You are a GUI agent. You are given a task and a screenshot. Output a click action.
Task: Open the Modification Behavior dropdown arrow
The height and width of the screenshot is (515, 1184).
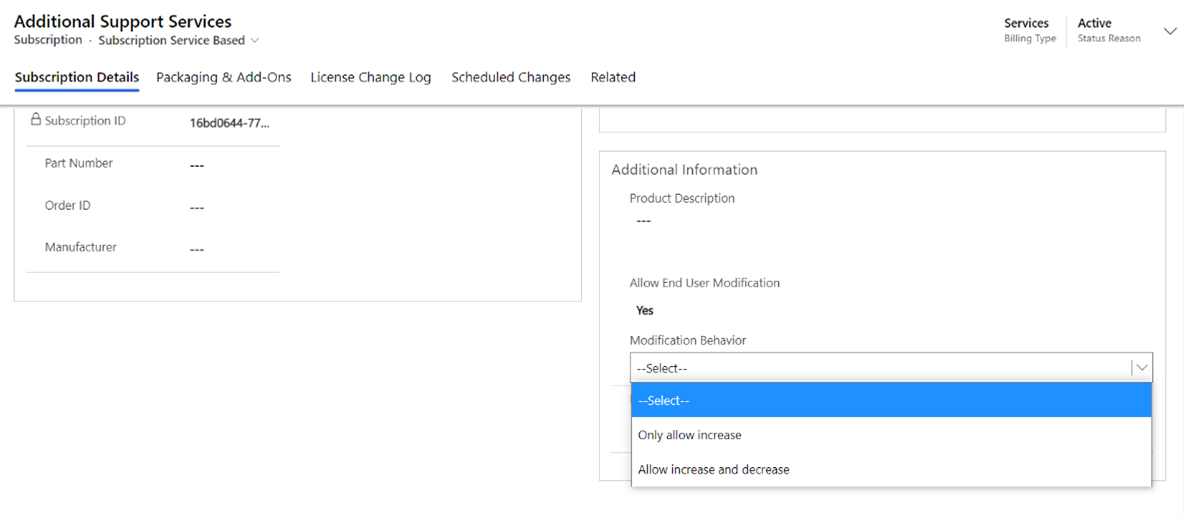(x=1142, y=368)
